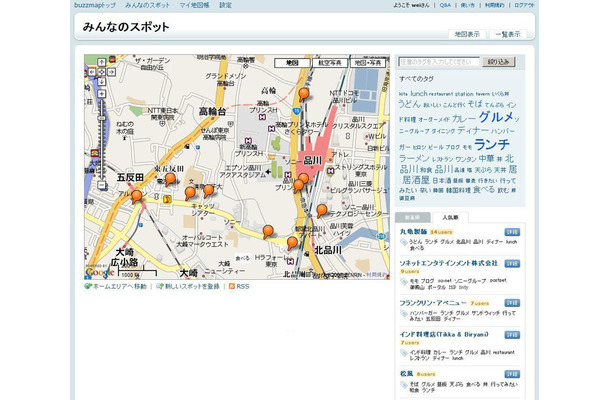Recenter the map using the center pan button

101,72
